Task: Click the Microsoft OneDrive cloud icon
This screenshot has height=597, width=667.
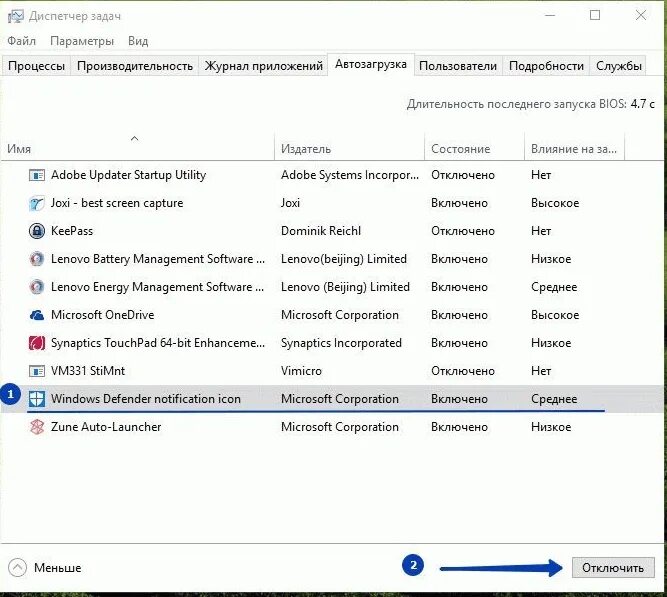Action: 37,315
